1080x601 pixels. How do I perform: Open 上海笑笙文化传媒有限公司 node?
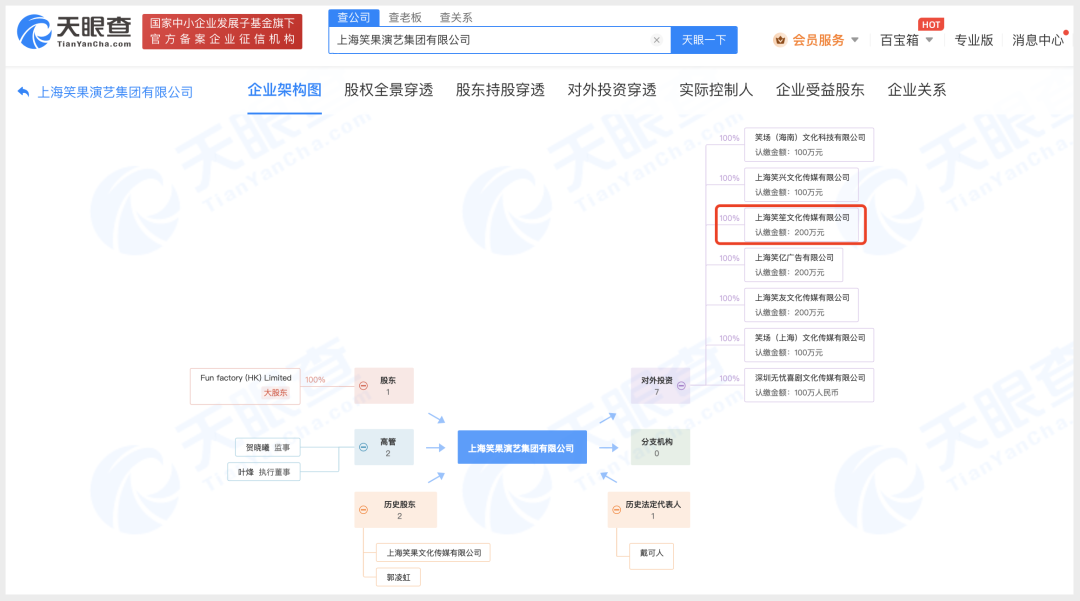[x=802, y=224]
